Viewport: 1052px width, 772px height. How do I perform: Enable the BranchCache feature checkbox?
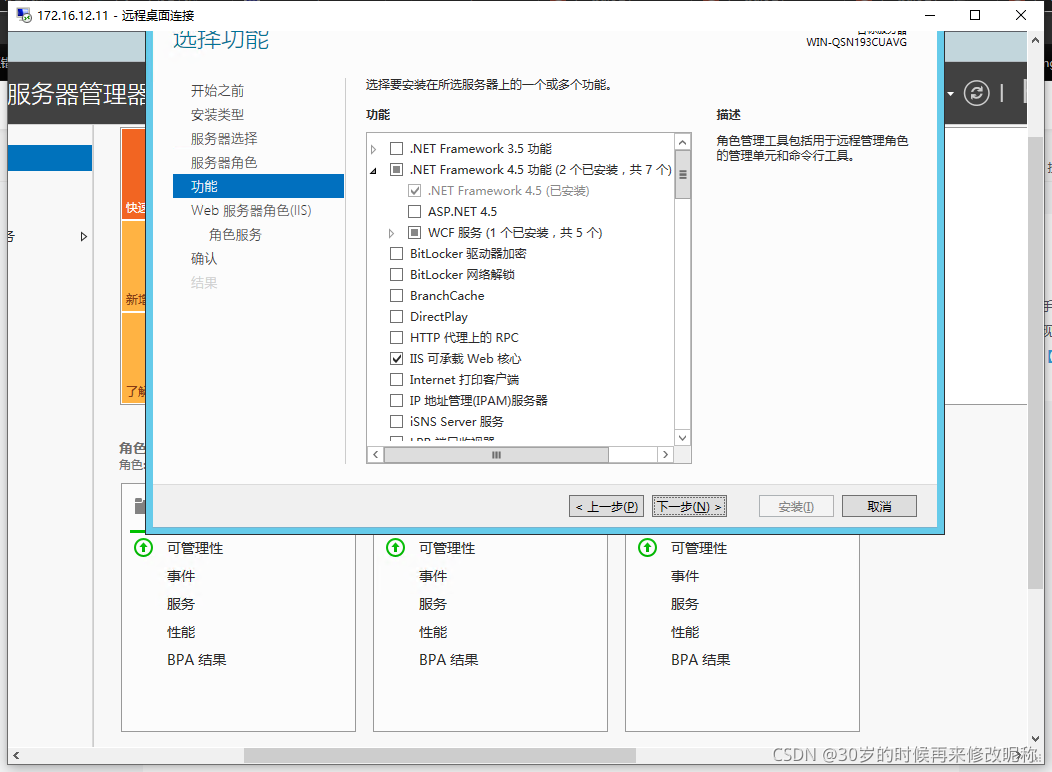click(x=397, y=296)
